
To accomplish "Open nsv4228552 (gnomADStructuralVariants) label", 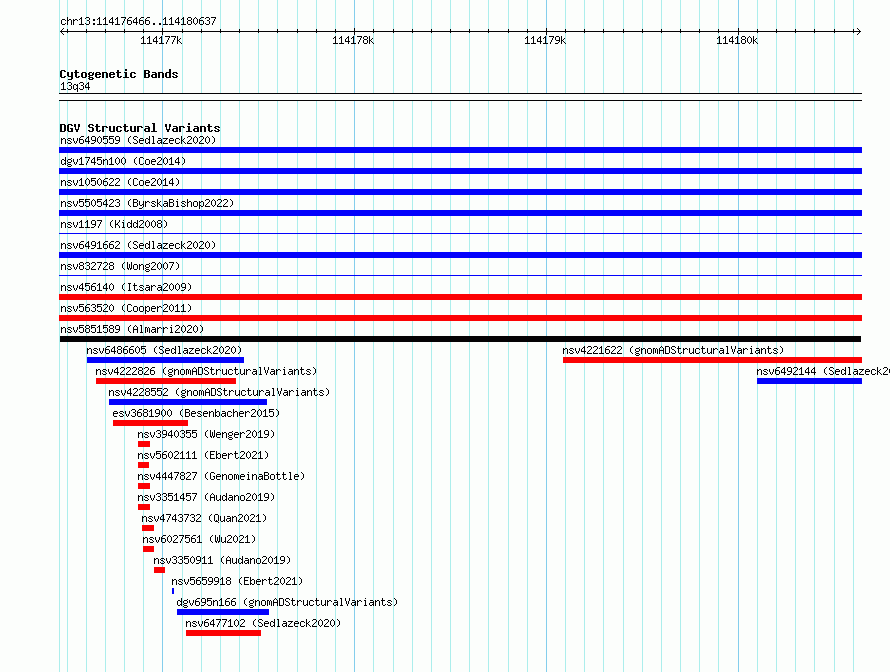I will pos(219,392).
